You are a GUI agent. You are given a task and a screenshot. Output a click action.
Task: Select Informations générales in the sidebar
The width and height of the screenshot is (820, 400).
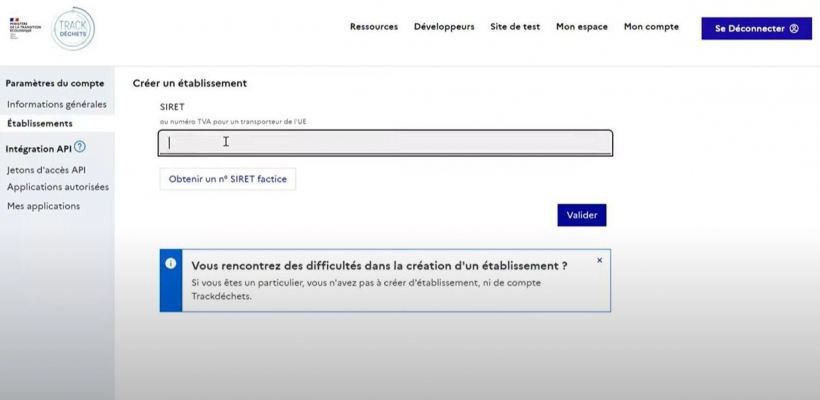click(57, 104)
